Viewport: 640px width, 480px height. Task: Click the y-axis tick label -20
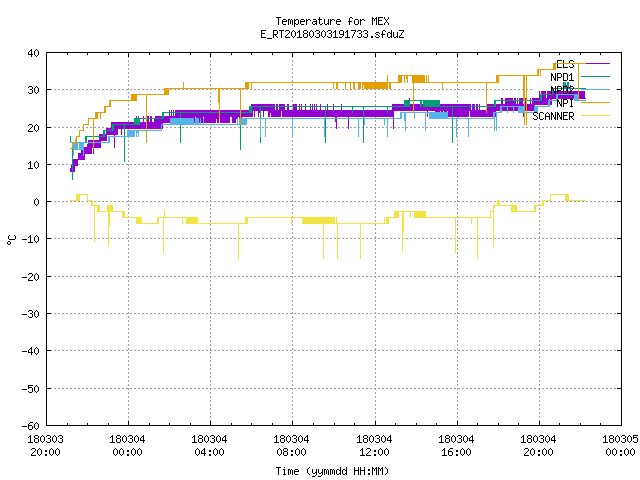click(x=31, y=277)
